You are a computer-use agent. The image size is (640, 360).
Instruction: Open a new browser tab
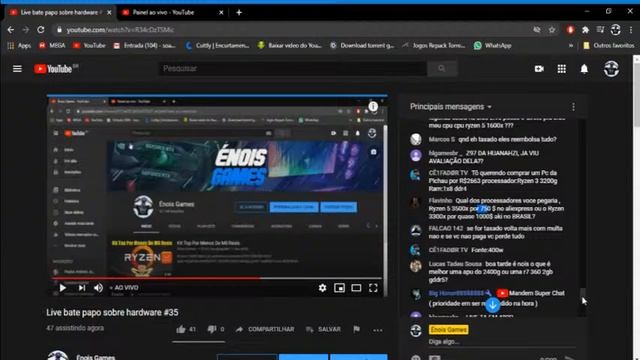click(x=239, y=13)
